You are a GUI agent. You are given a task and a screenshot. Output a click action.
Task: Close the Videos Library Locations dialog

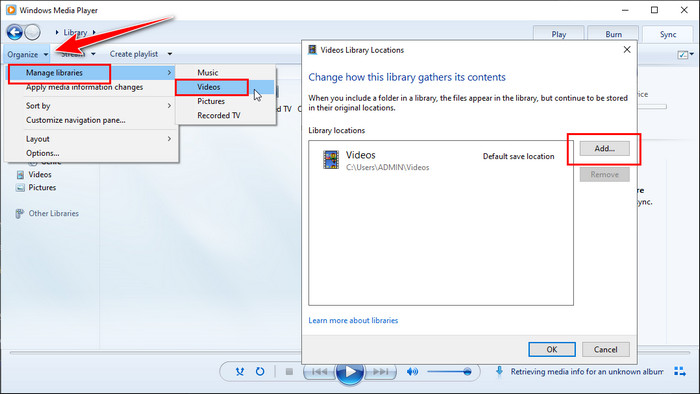pos(627,50)
